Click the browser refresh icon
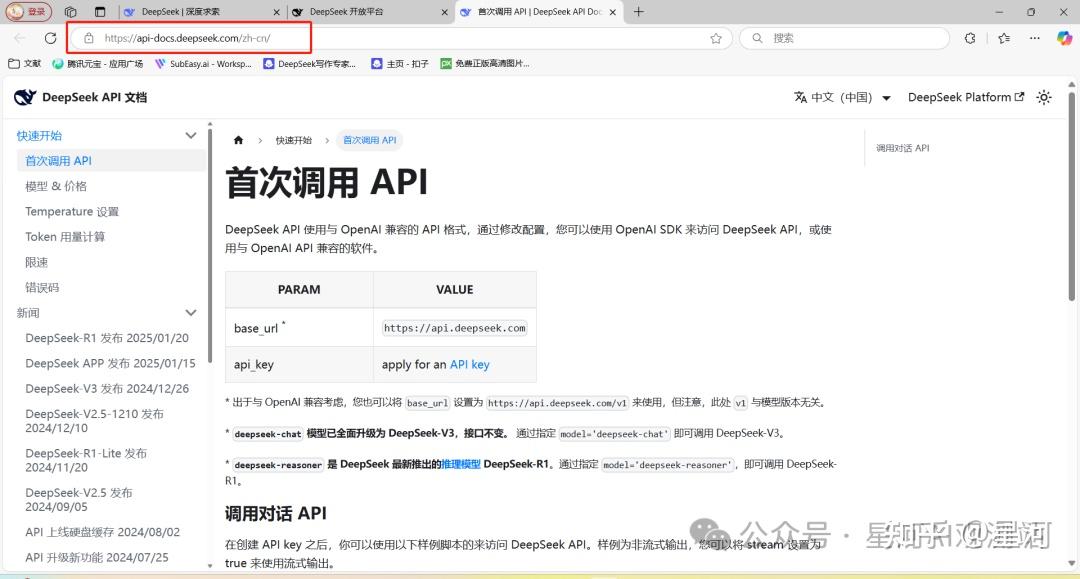Image resolution: width=1080 pixels, height=579 pixels. 50,38
